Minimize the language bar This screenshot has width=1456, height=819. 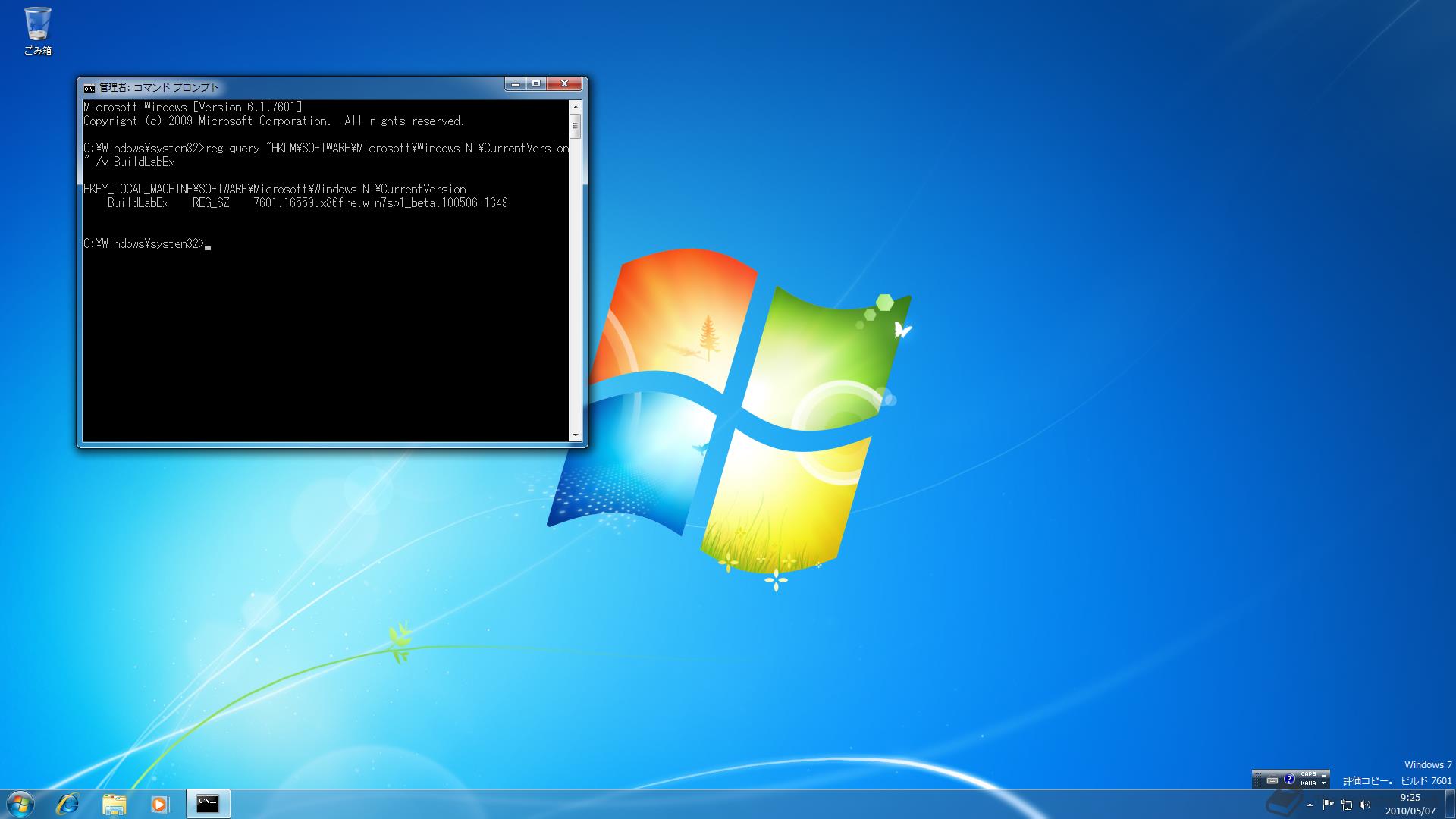[1323, 775]
